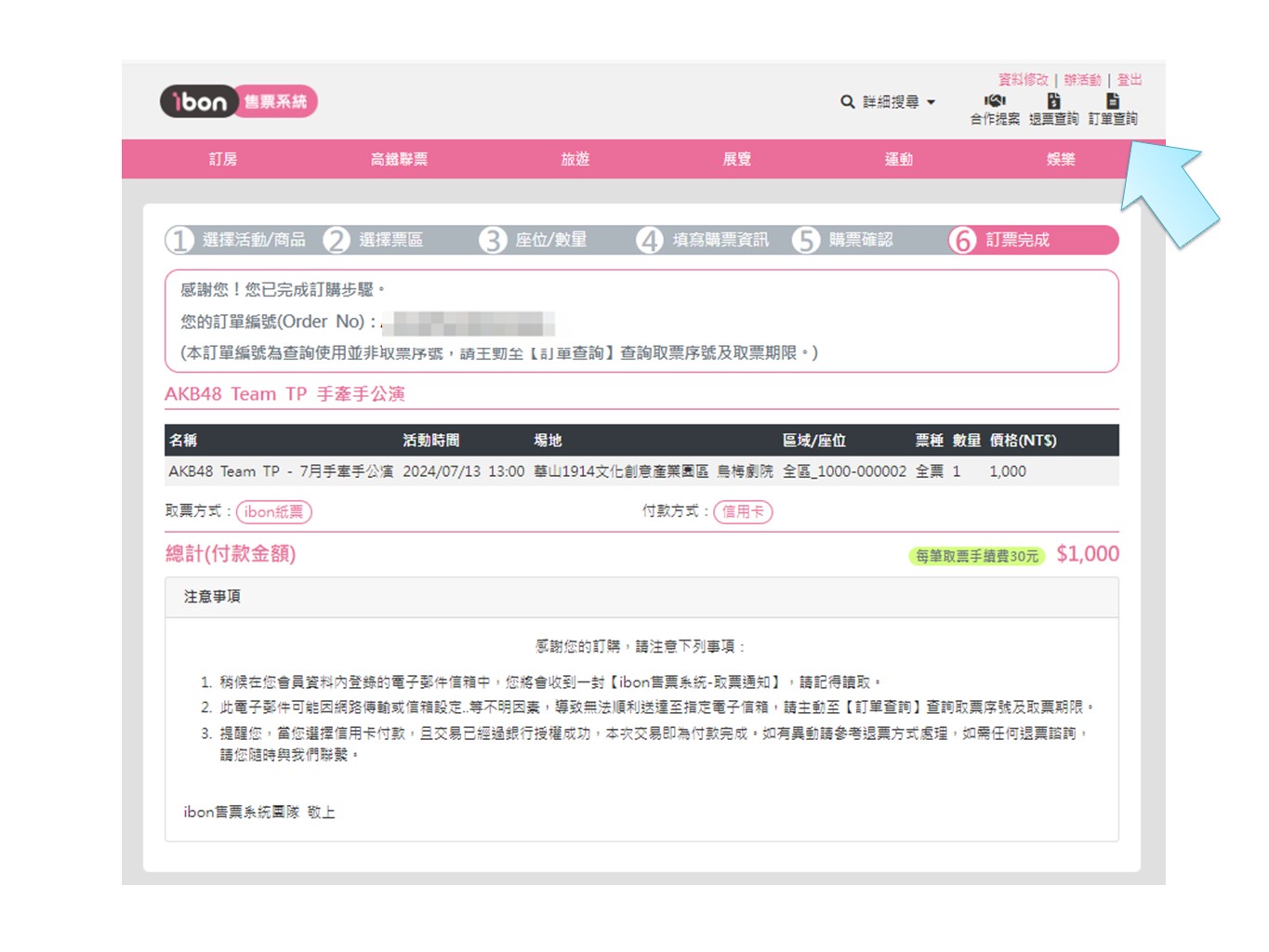This screenshot has height=952, width=1269.
Task: Select the 旅遊 menu item
Action: 575,159
